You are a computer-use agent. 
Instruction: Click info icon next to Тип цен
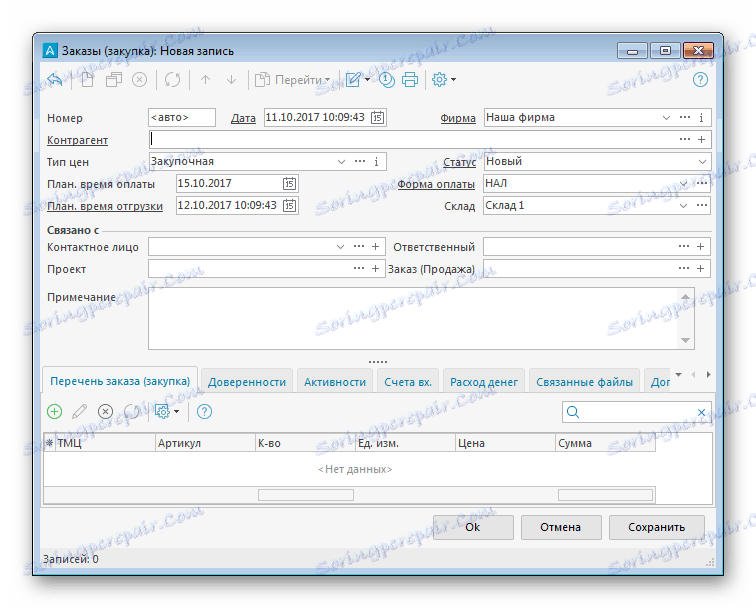coord(376,162)
